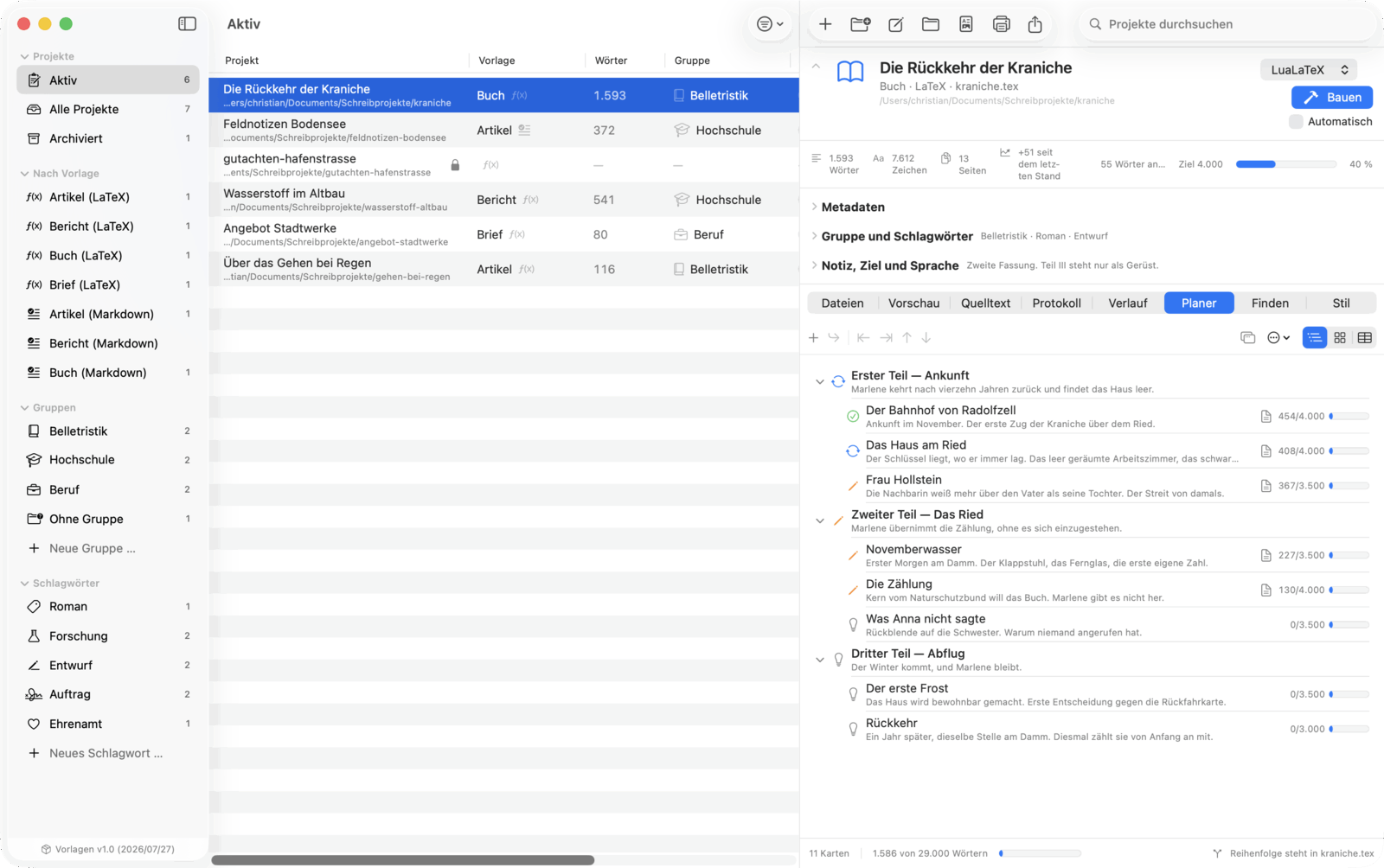1384x868 pixels.
Task: Click the outdent arrow icon in the planner toolbar
Action: tap(863, 338)
